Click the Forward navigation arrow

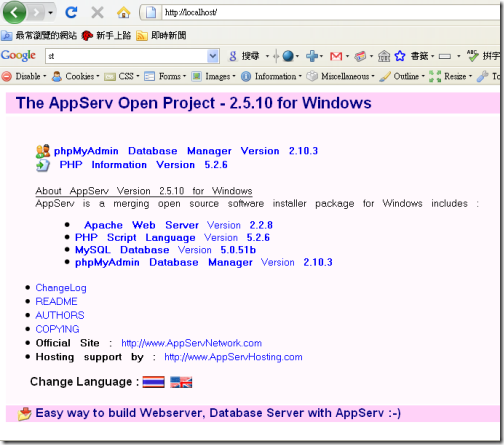pyautogui.click(x=36, y=13)
